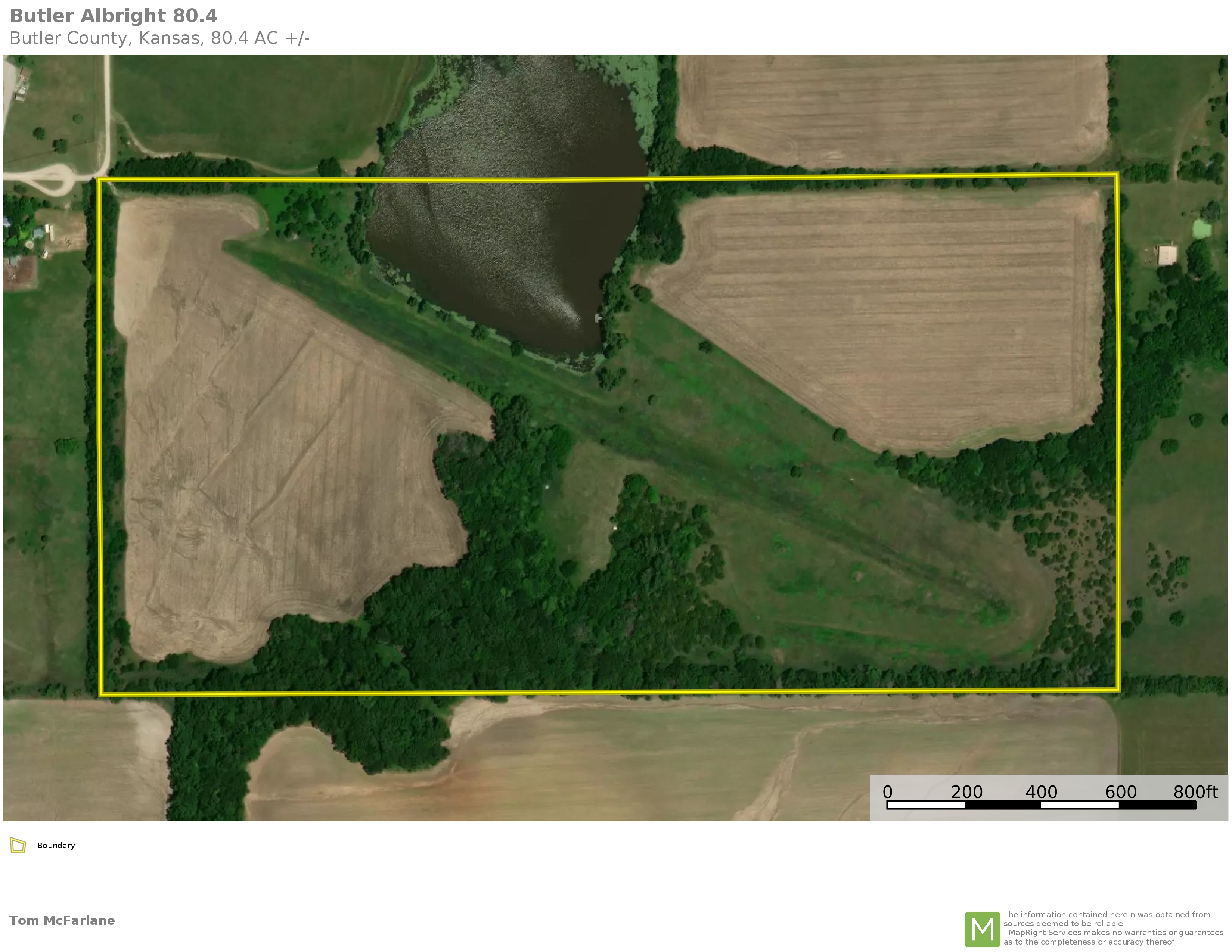The height and width of the screenshot is (952, 1232).
Task: Click the 200 scale bar label
Action: coord(966,792)
